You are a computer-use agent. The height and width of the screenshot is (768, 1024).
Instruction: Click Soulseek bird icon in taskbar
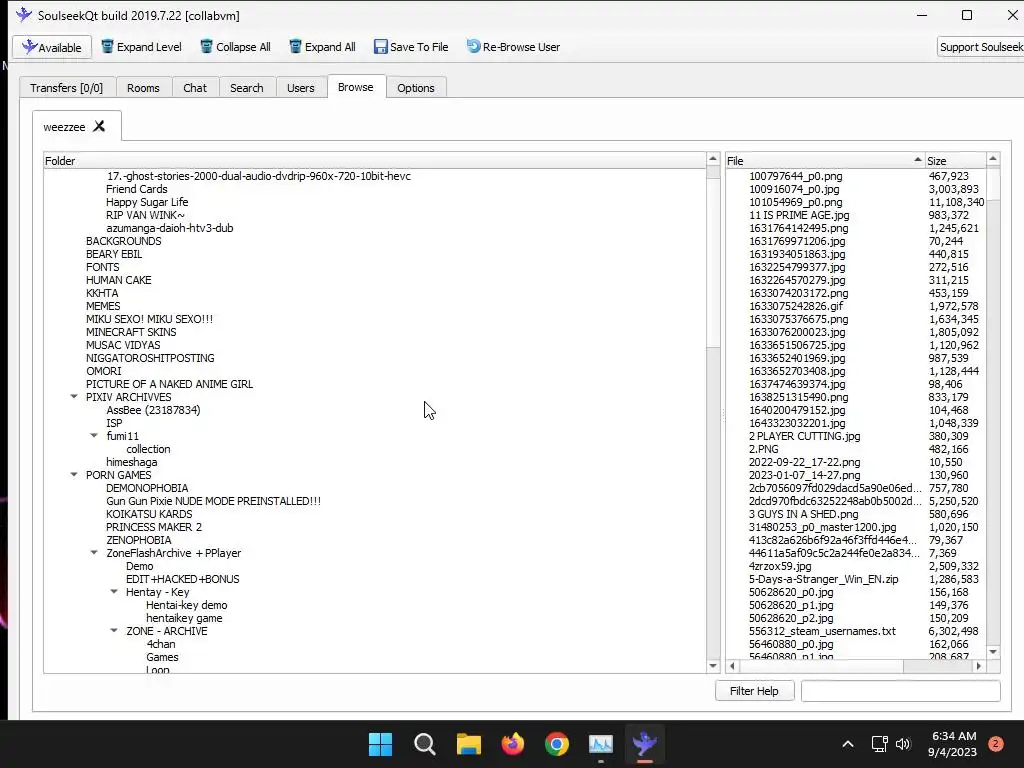(645, 743)
